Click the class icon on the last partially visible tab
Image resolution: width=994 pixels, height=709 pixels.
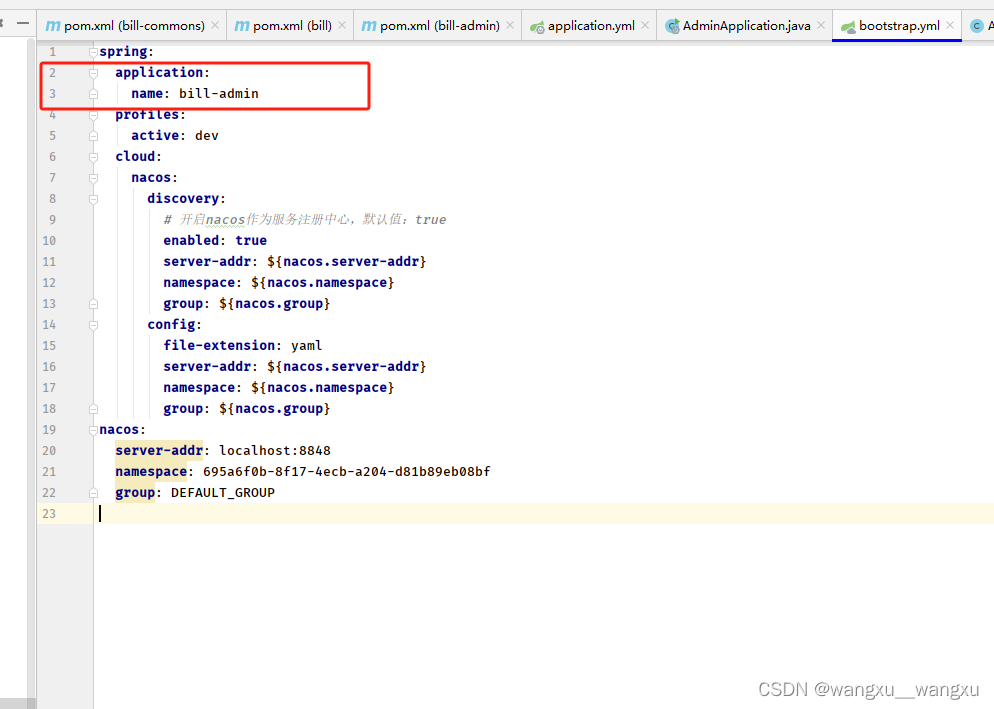[977, 26]
